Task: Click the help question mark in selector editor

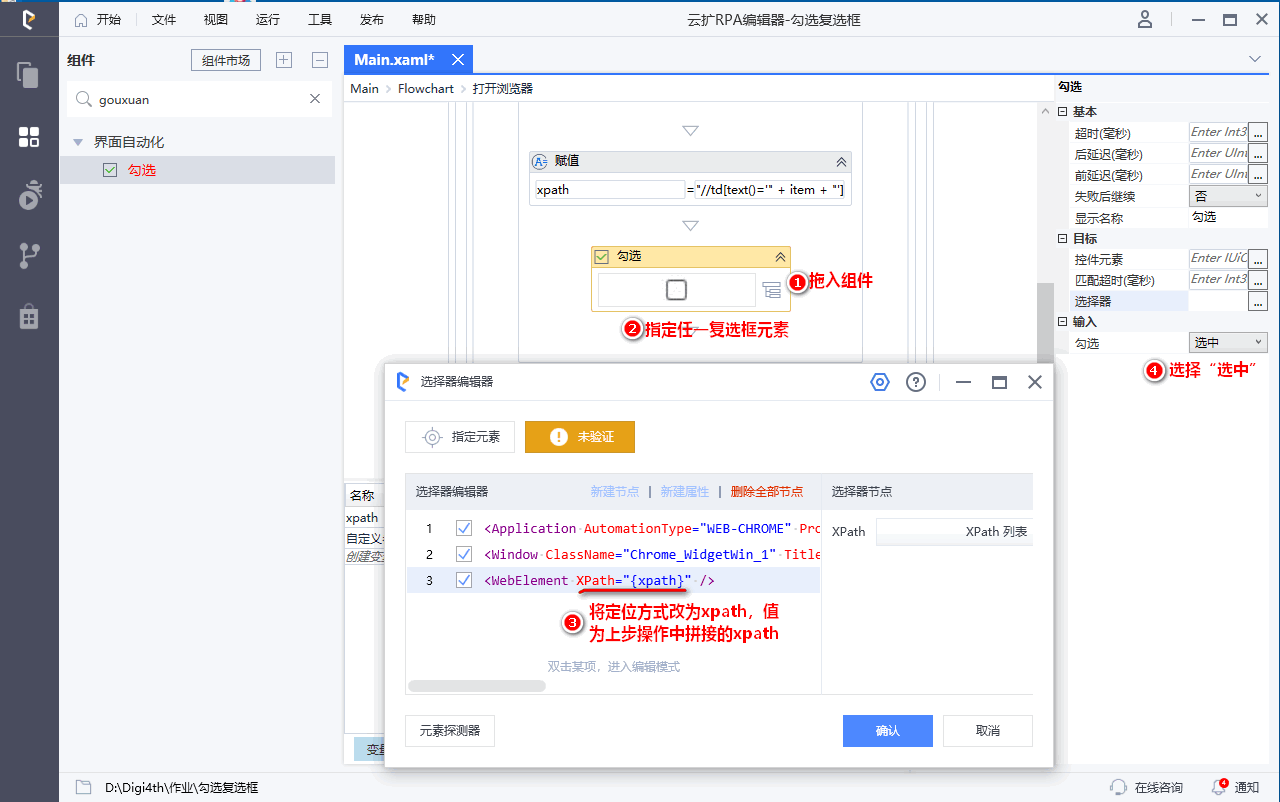Action: [x=915, y=382]
